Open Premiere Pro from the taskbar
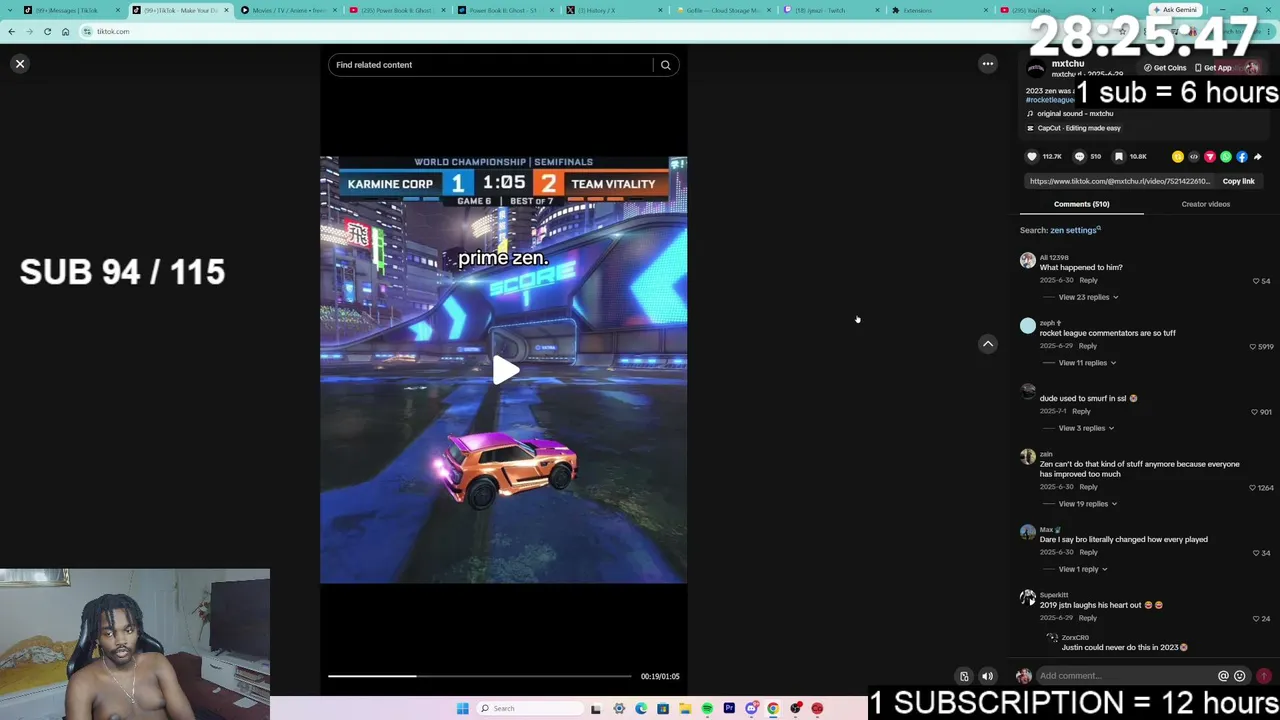The height and width of the screenshot is (720, 1280). tap(729, 709)
